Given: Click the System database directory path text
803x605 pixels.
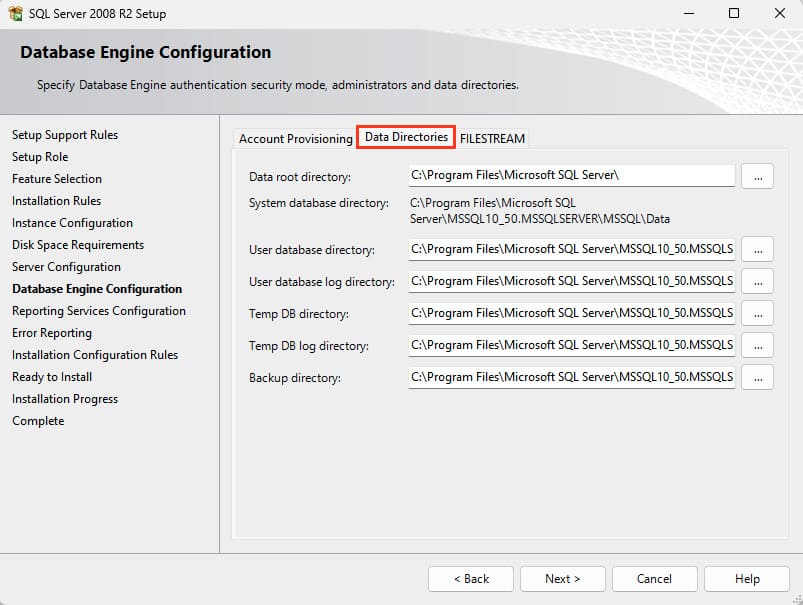Looking at the screenshot, I should [540, 211].
